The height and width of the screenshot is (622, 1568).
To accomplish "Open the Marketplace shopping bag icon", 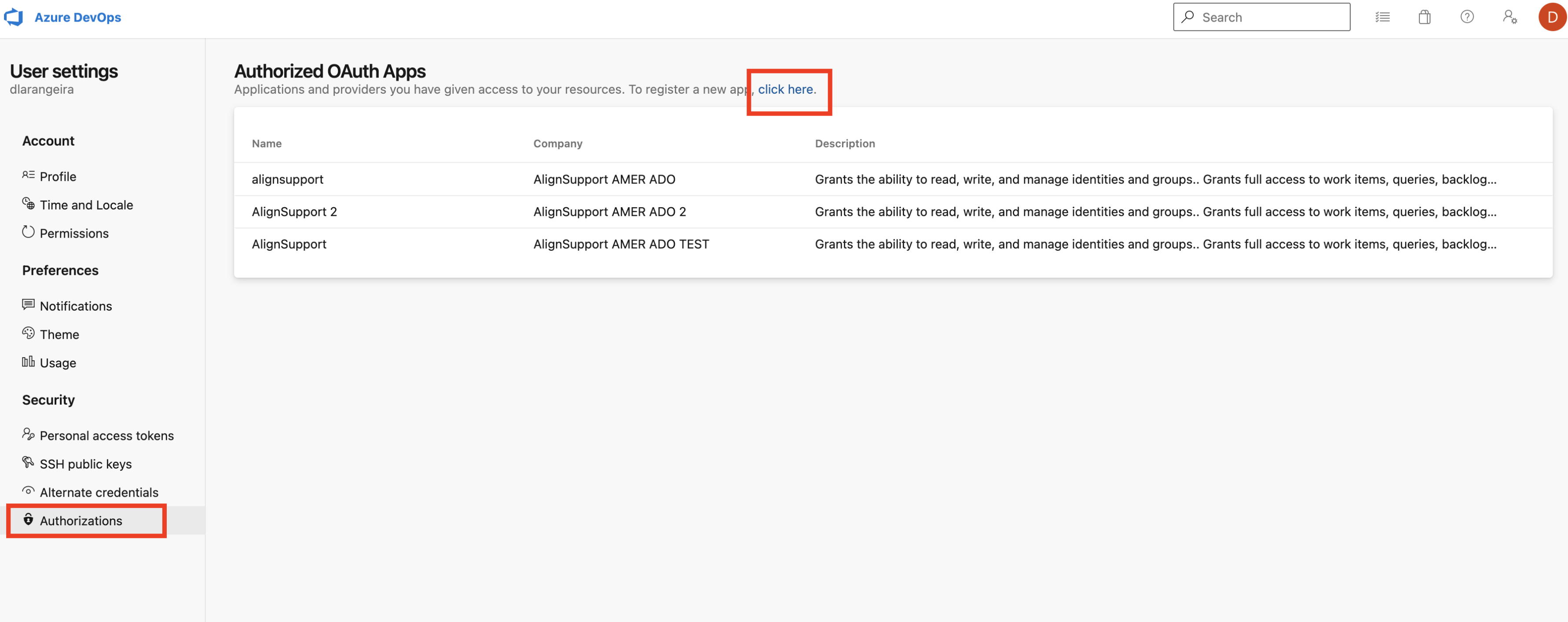I will click(1424, 17).
